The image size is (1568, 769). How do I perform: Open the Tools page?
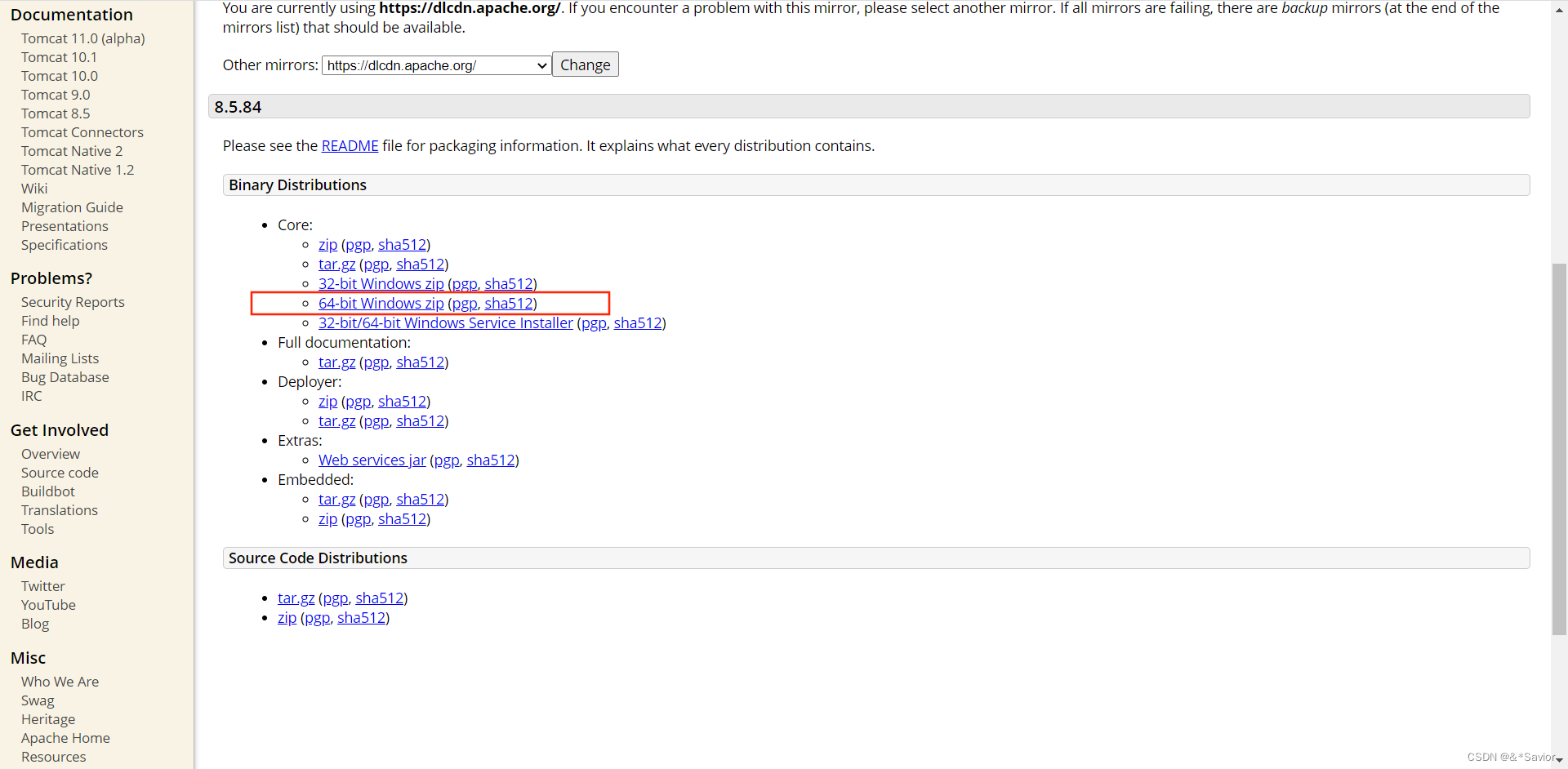click(38, 529)
